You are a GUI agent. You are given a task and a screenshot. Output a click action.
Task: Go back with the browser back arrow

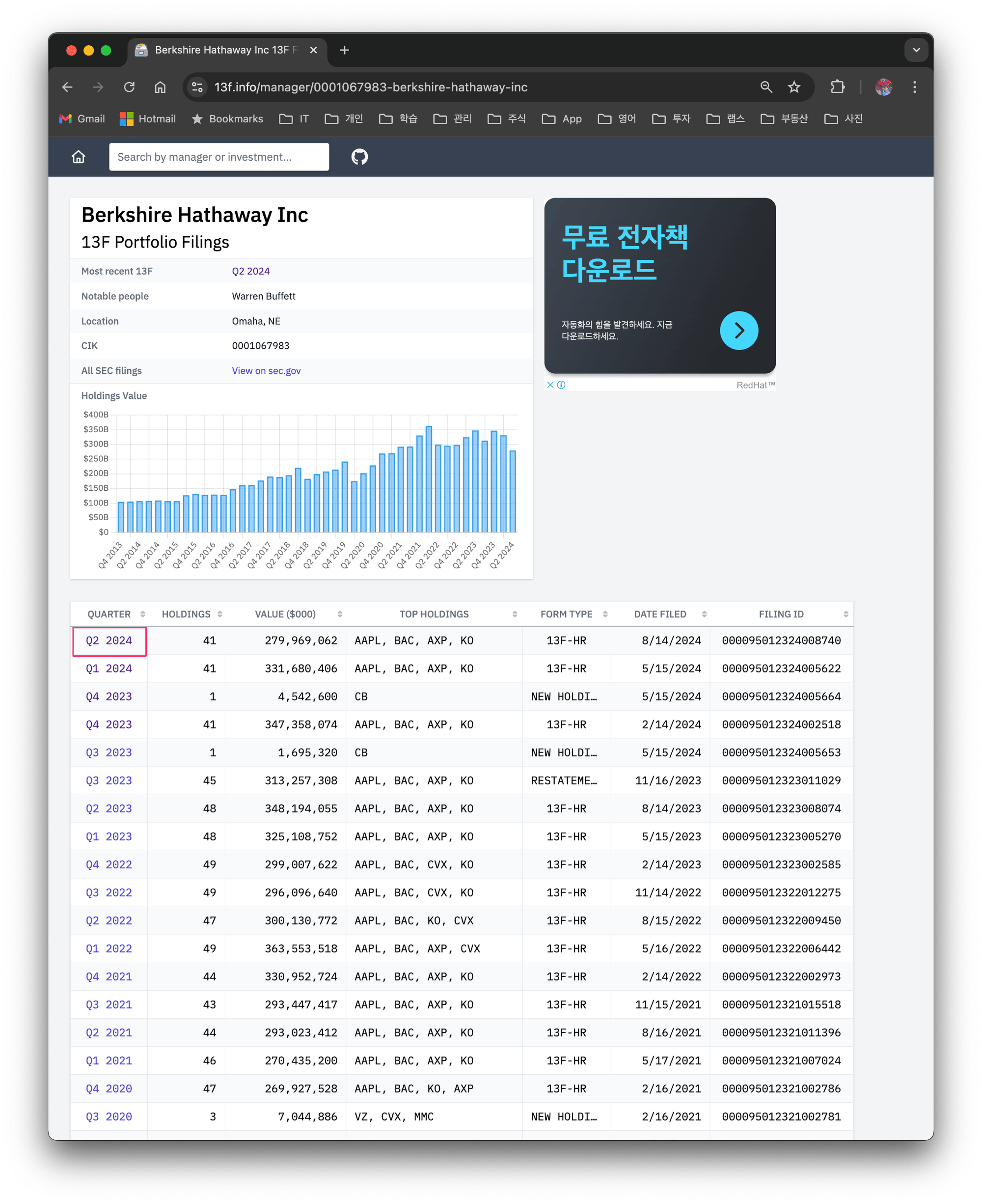click(x=67, y=87)
